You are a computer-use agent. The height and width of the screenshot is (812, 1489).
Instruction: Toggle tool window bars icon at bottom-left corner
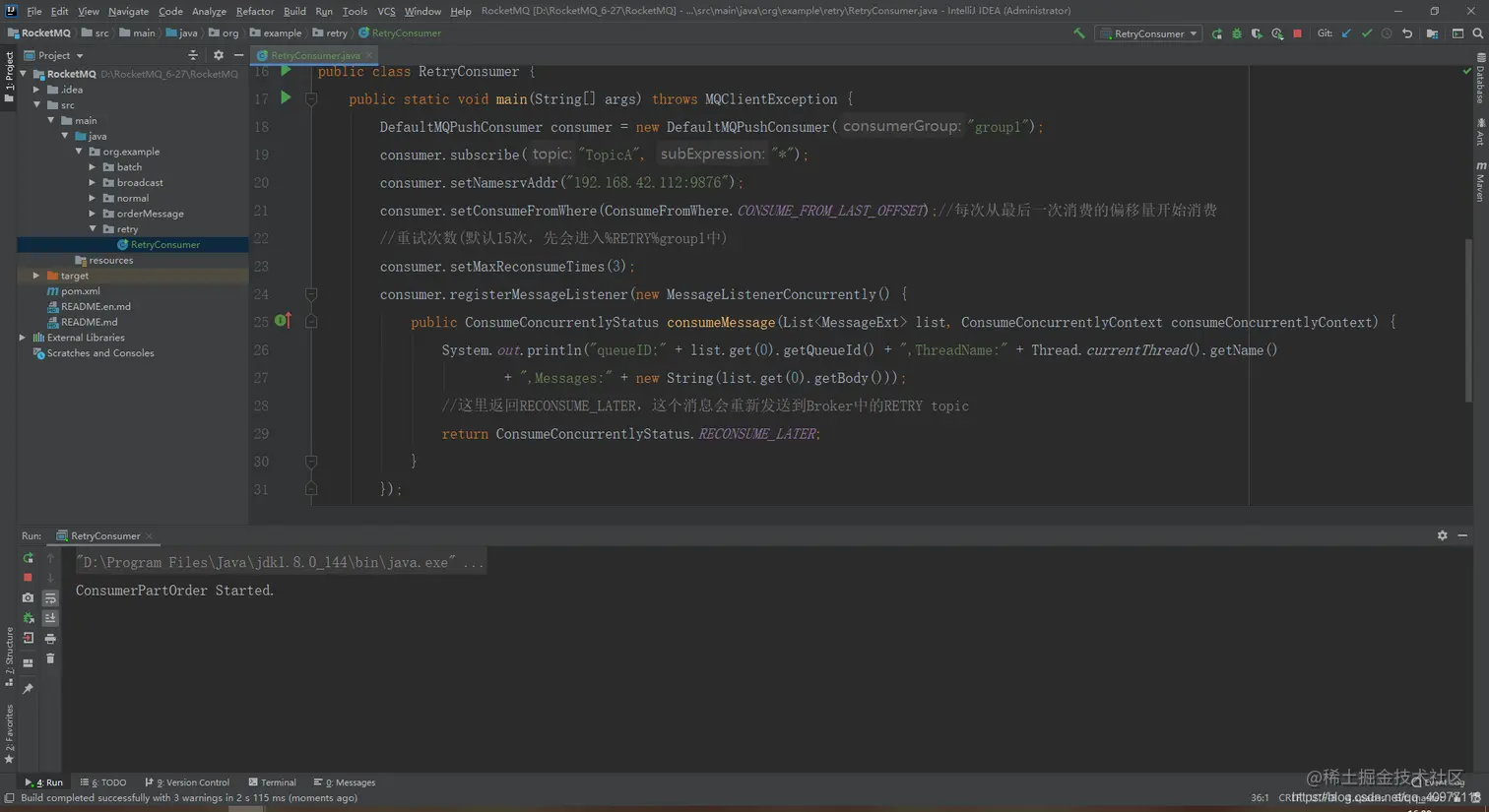click(9, 798)
